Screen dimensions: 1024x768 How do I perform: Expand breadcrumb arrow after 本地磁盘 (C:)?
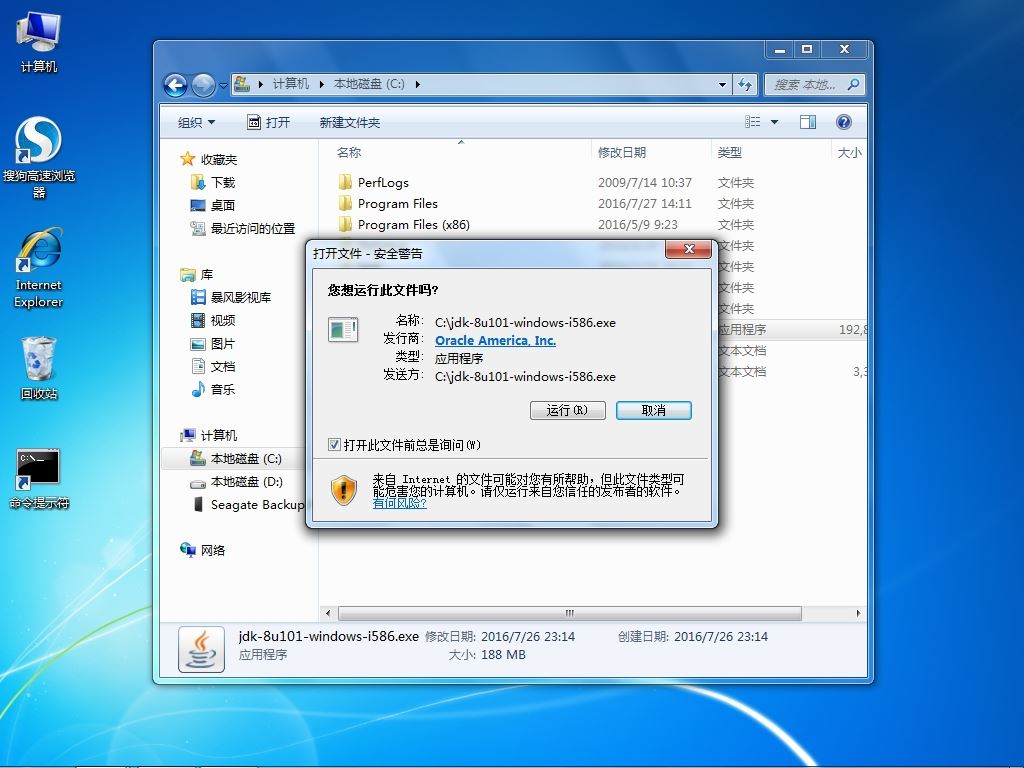click(417, 84)
